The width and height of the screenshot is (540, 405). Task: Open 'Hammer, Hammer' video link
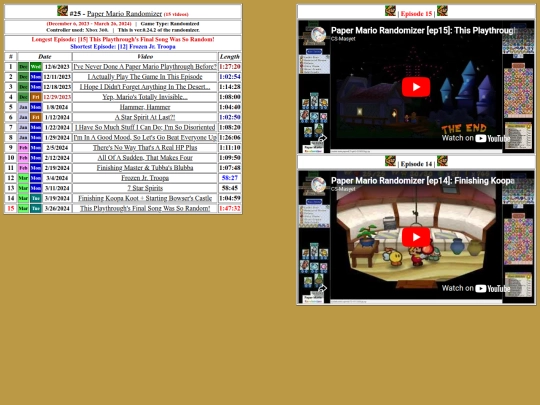click(x=145, y=107)
